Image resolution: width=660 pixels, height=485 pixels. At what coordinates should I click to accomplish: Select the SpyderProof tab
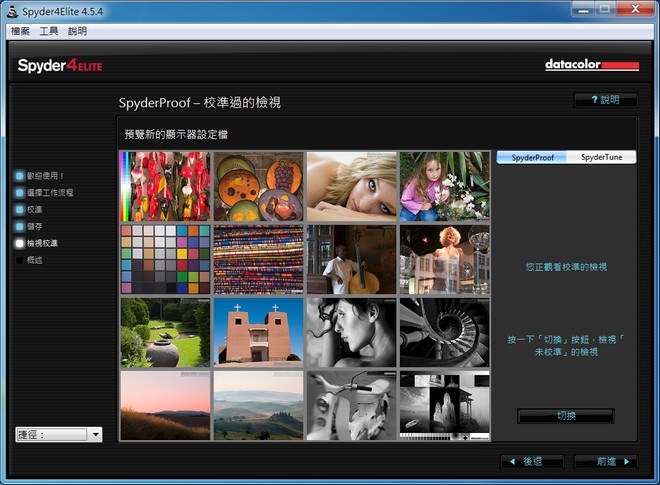pyautogui.click(x=532, y=157)
